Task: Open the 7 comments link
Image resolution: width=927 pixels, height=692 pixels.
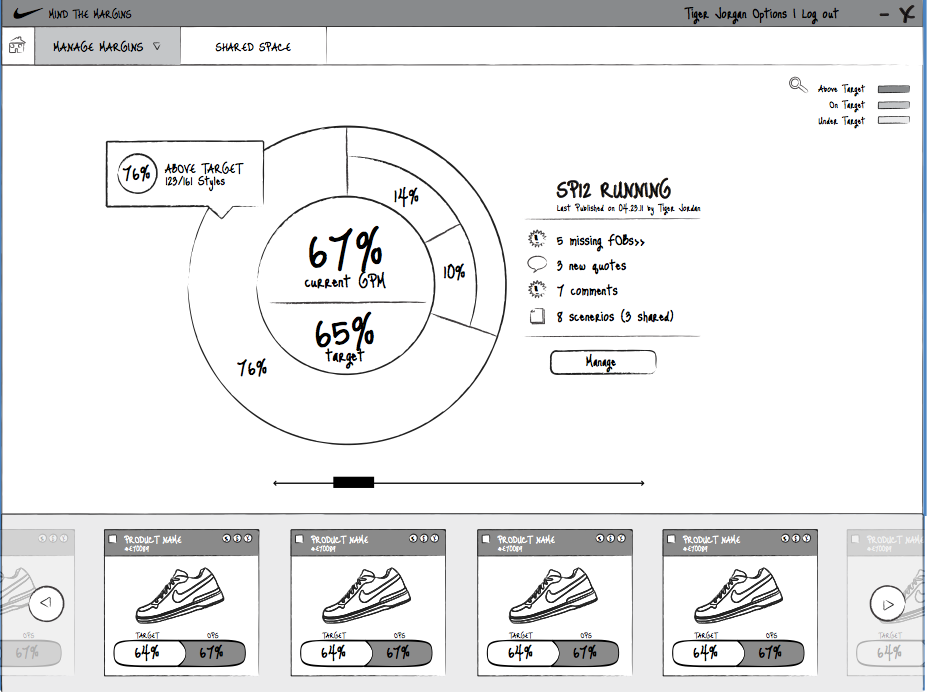Action: pyautogui.click(x=586, y=291)
